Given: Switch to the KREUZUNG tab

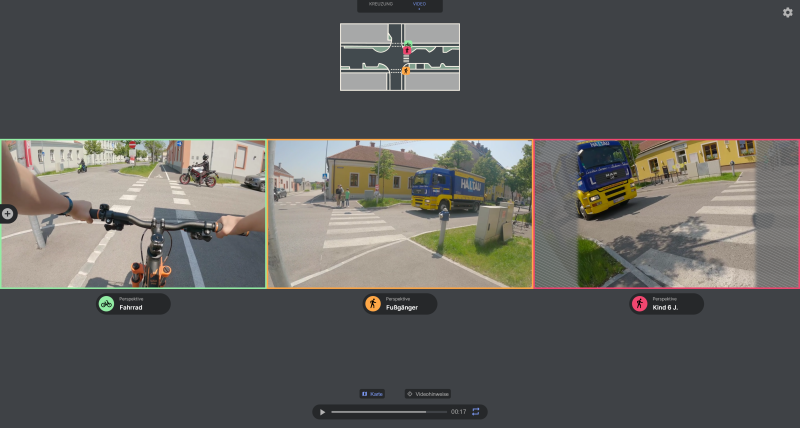Looking at the screenshot, I should pos(381,4).
